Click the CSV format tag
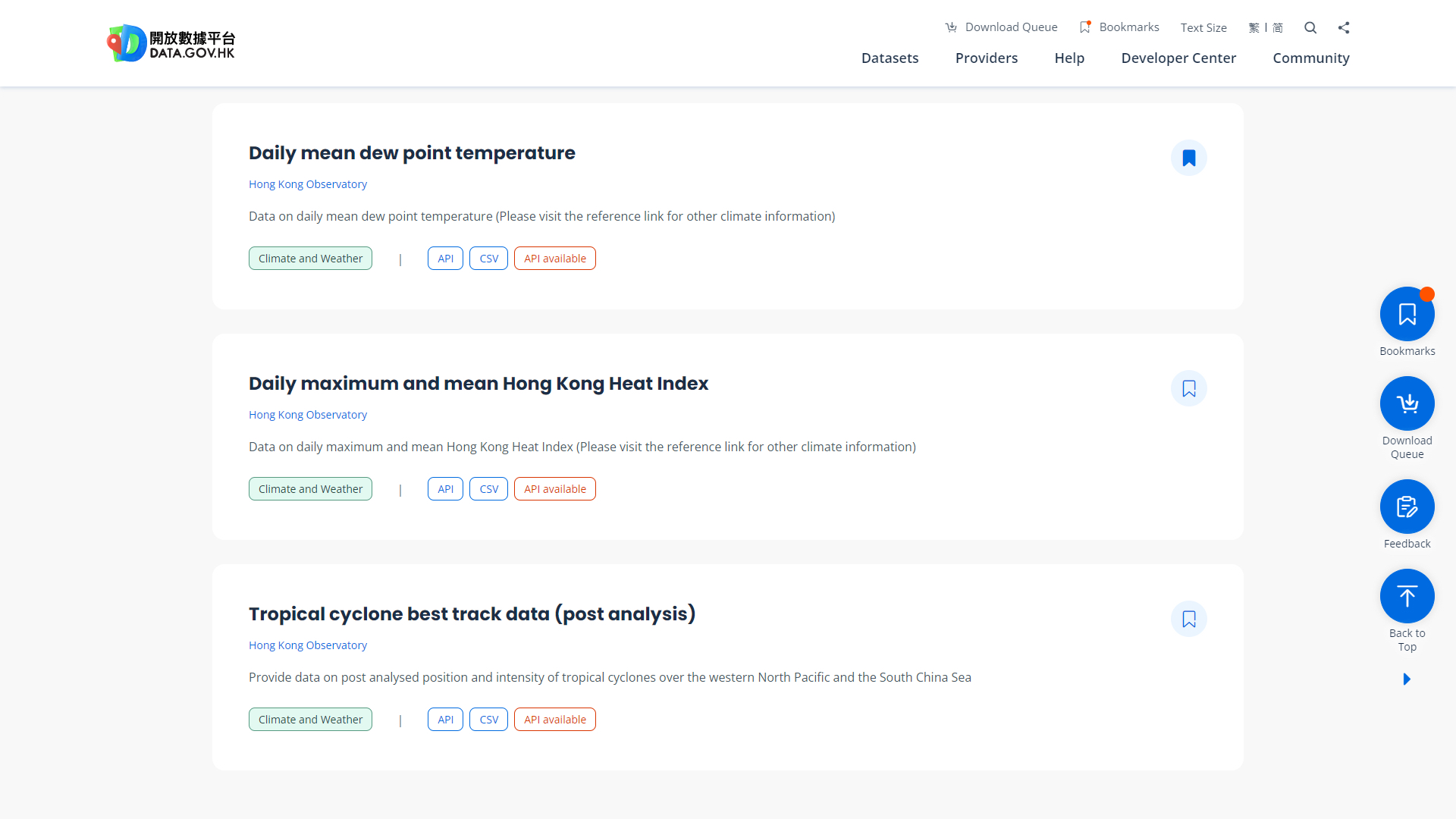The height and width of the screenshot is (819, 1456). pos(488,258)
